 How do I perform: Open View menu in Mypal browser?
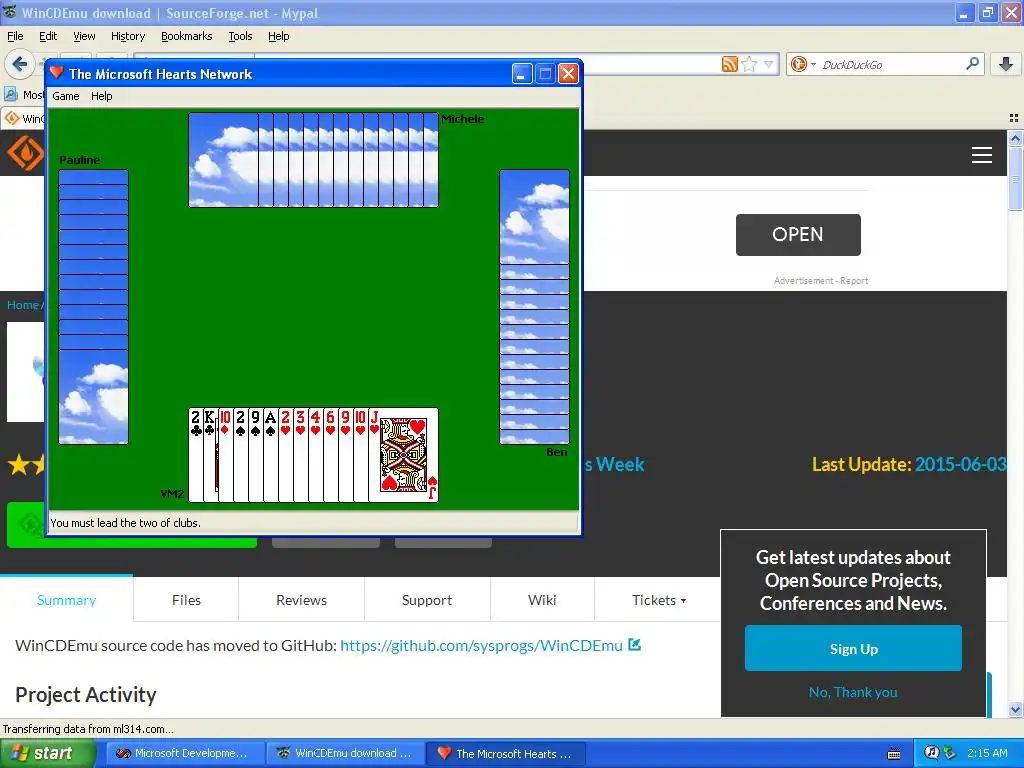pyautogui.click(x=84, y=36)
